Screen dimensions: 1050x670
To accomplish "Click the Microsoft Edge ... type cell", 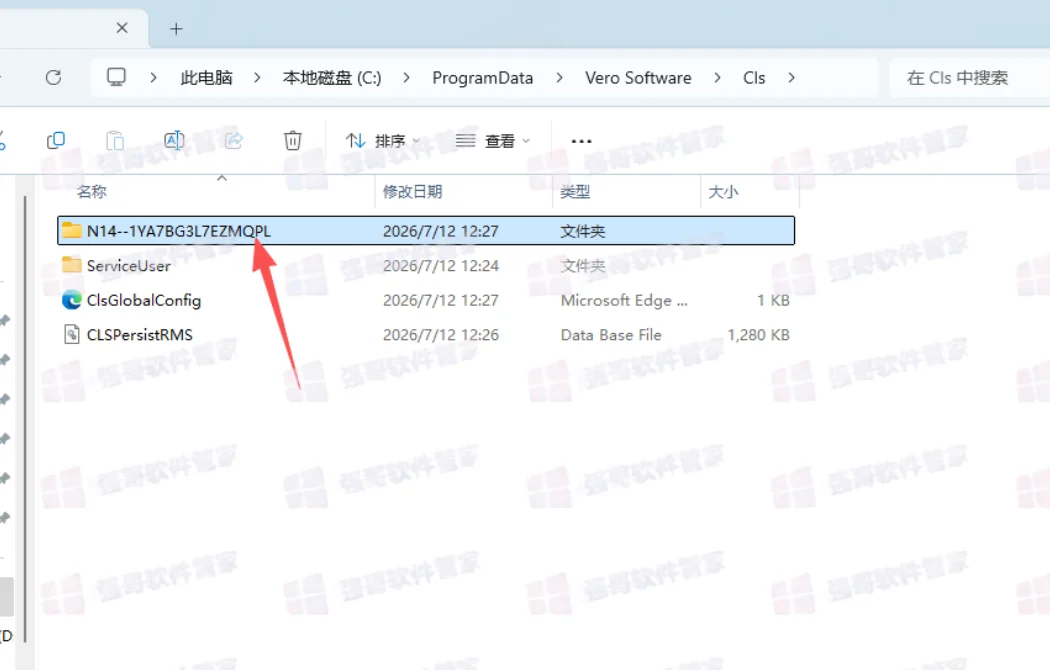I will [x=624, y=301].
